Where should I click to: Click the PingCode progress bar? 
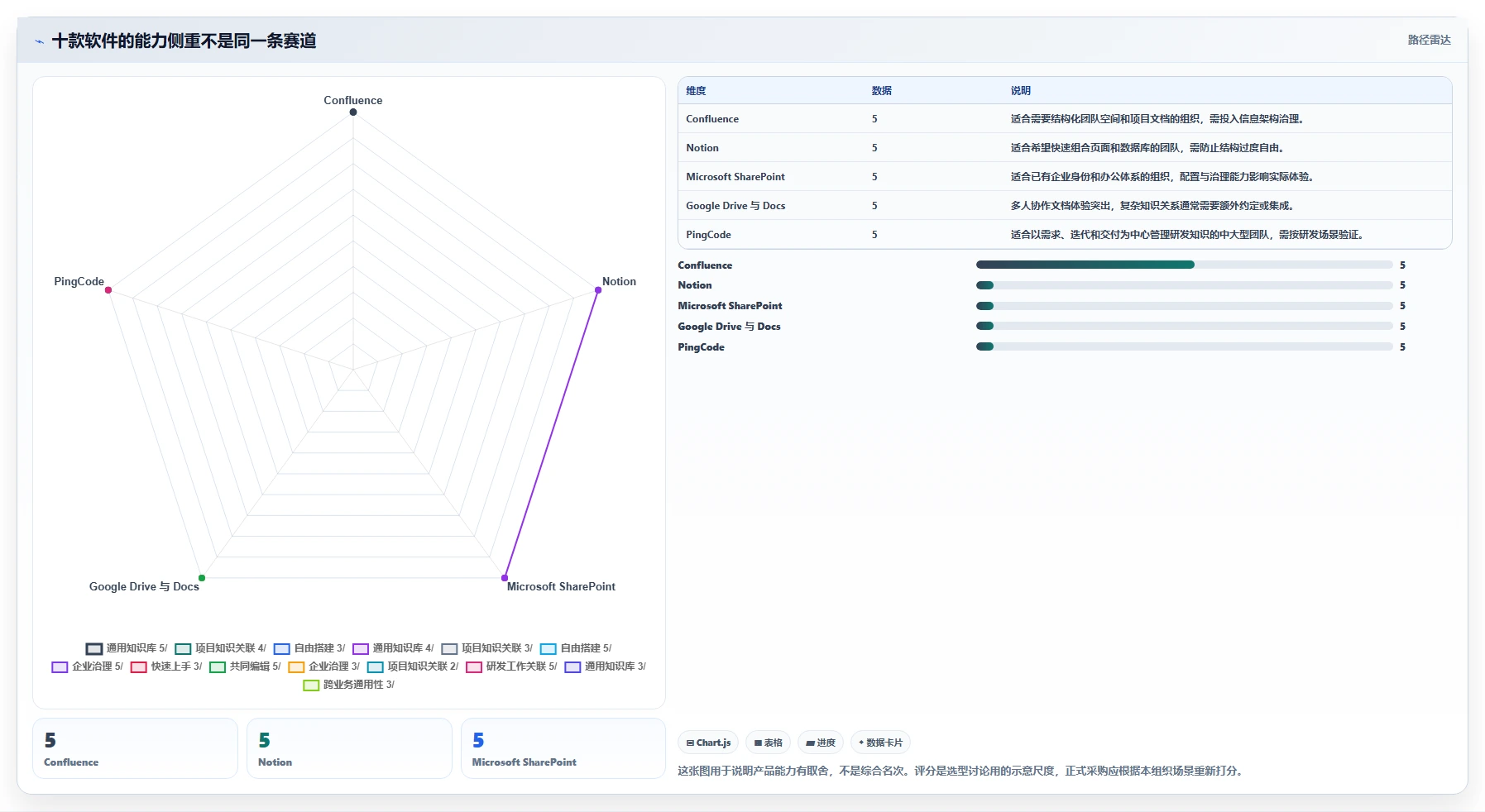pos(1185,347)
